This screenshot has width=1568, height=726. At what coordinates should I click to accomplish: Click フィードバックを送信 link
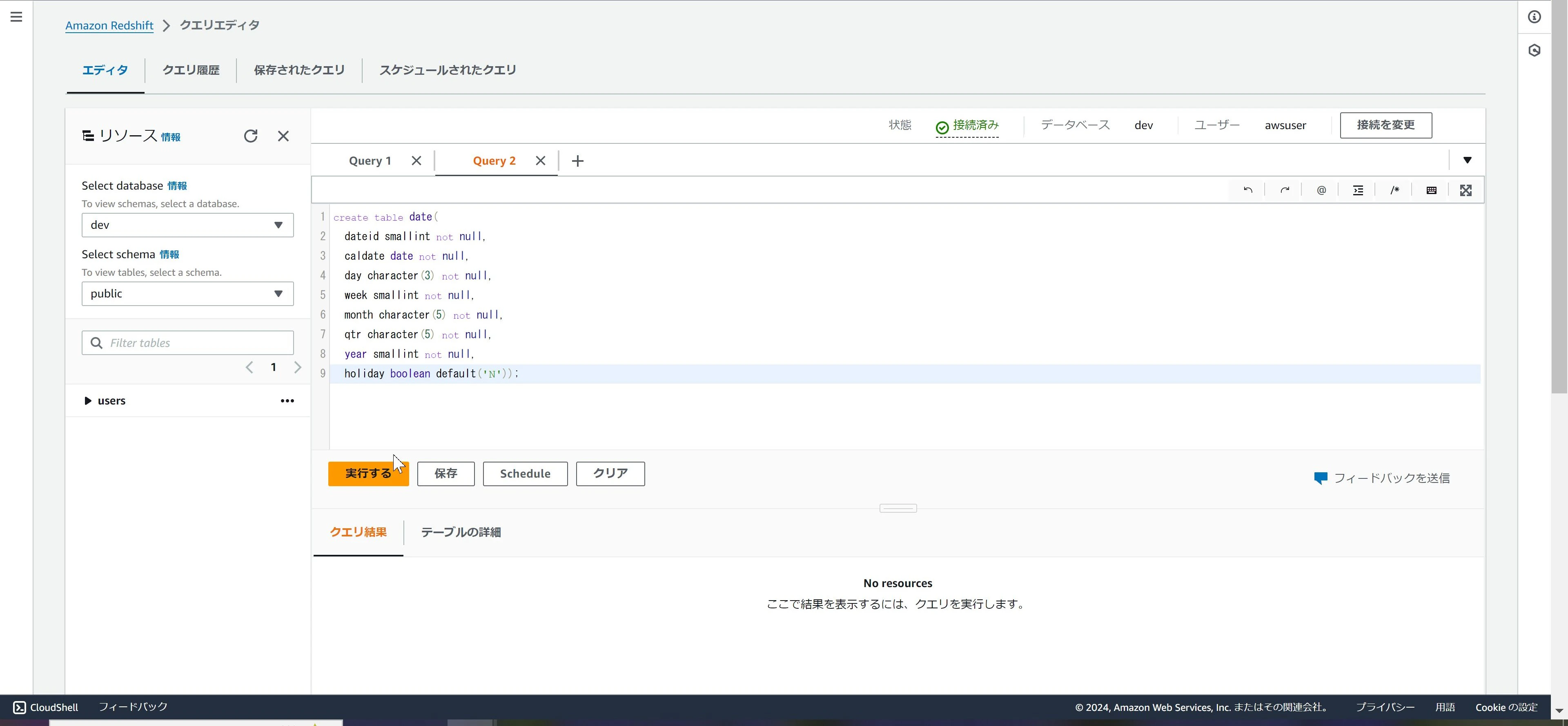(x=1382, y=478)
